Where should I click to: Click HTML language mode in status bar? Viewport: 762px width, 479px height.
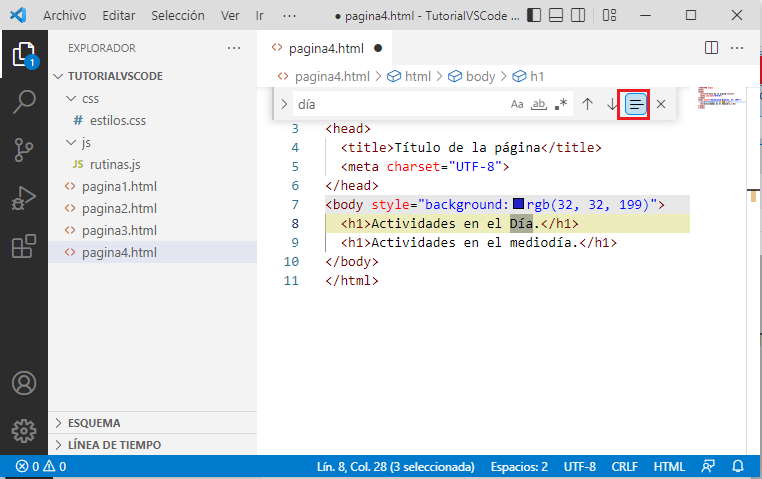point(669,466)
